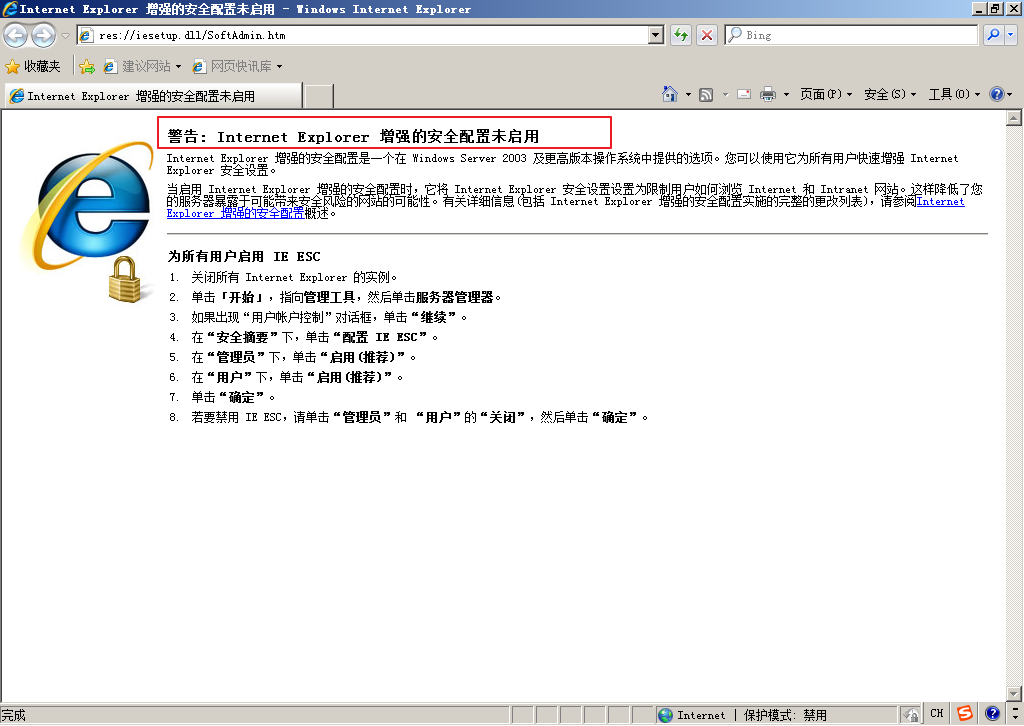Expand the address bar history dropdown
1024x726 pixels.
[656, 35]
